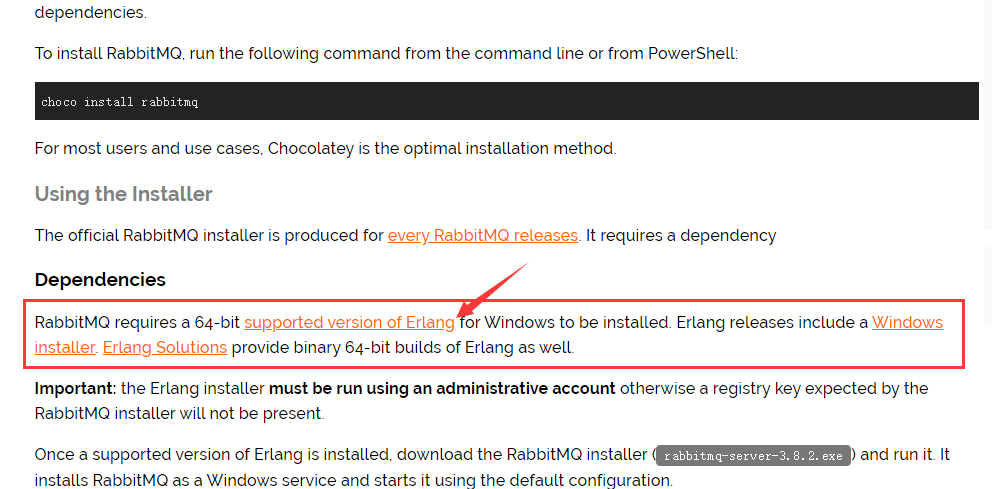Click the light scrollbar track at right edge

[988, 114]
